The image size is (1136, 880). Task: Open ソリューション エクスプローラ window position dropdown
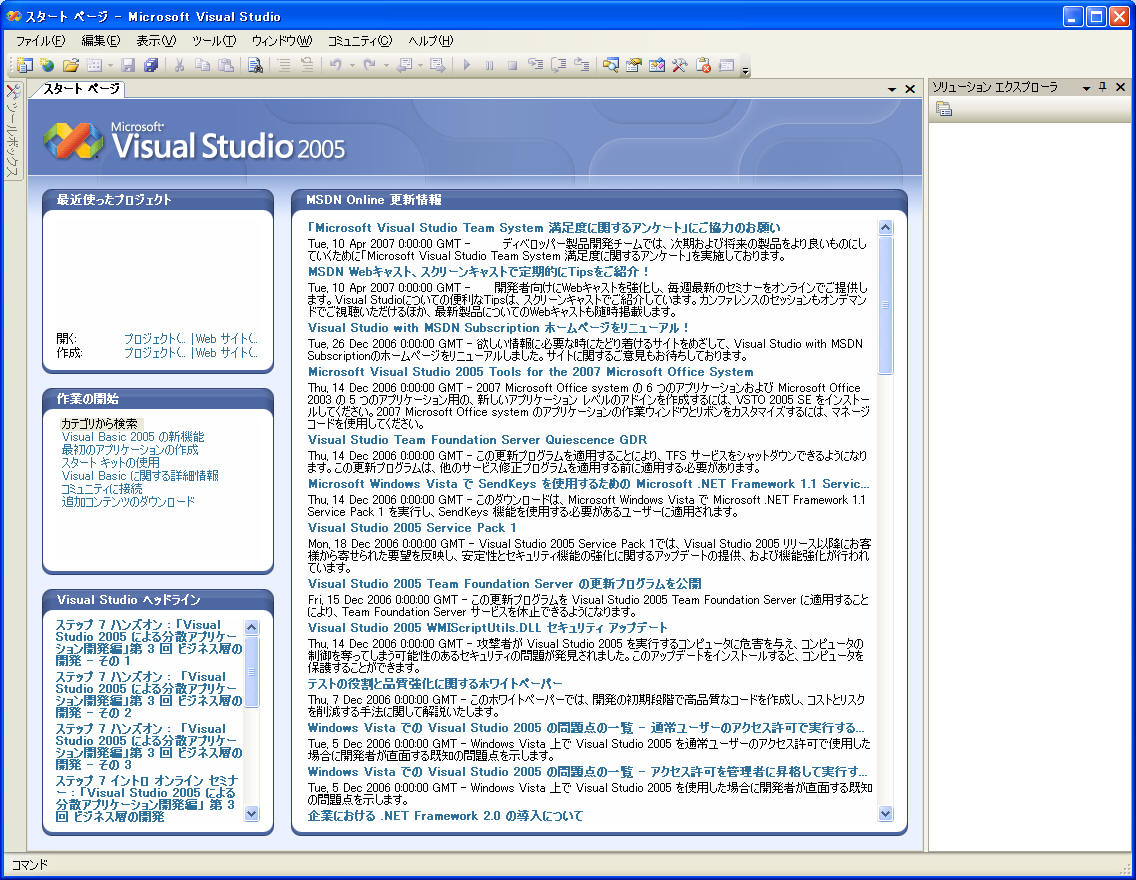pos(1086,88)
